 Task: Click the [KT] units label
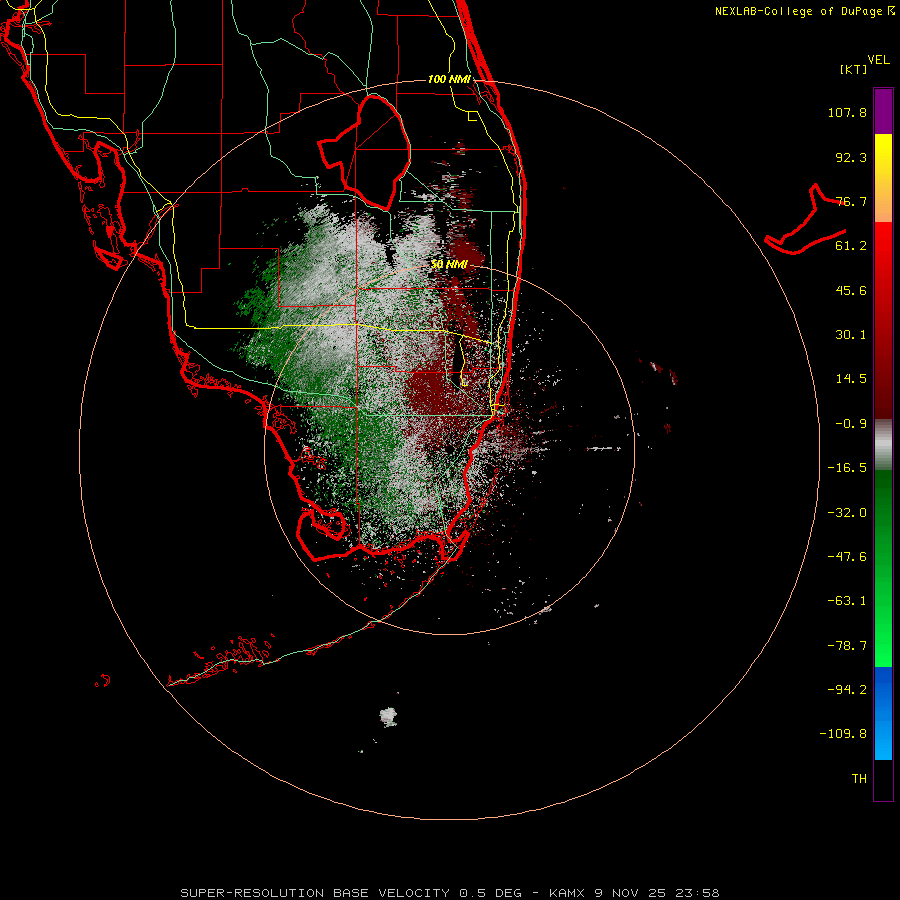coord(854,69)
